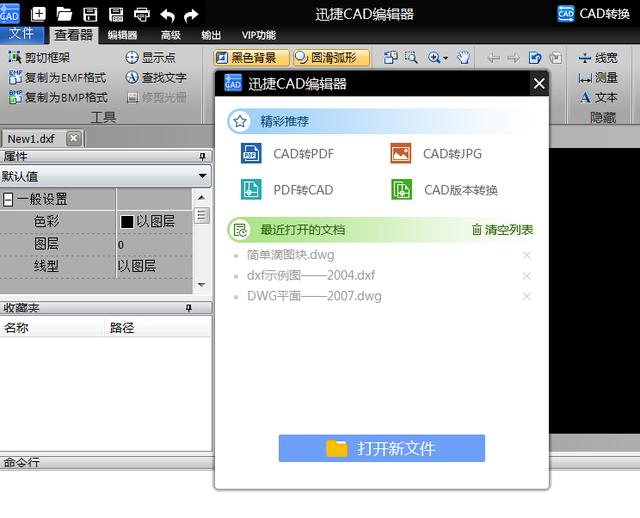This screenshot has width=640, height=518.
Task: Open the 文件 menu
Action: click(22, 33)
